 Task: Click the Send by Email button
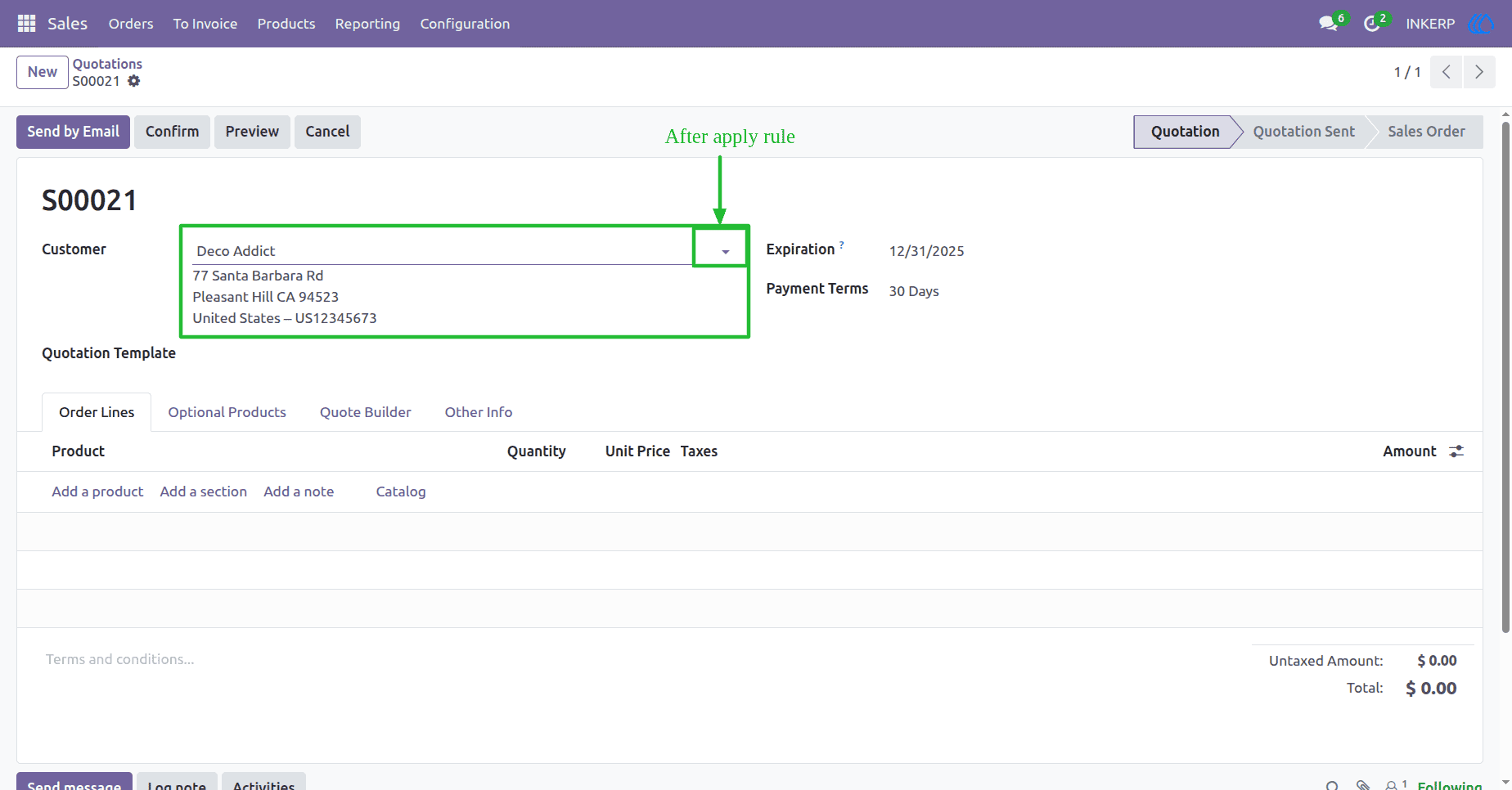[x=73, y=132]
